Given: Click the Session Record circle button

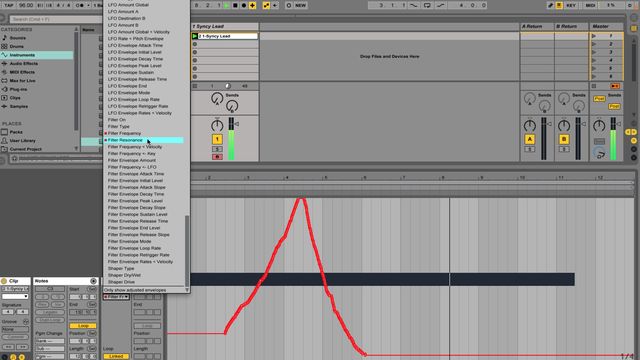Looking at the screenshot, I should [289, 5].
